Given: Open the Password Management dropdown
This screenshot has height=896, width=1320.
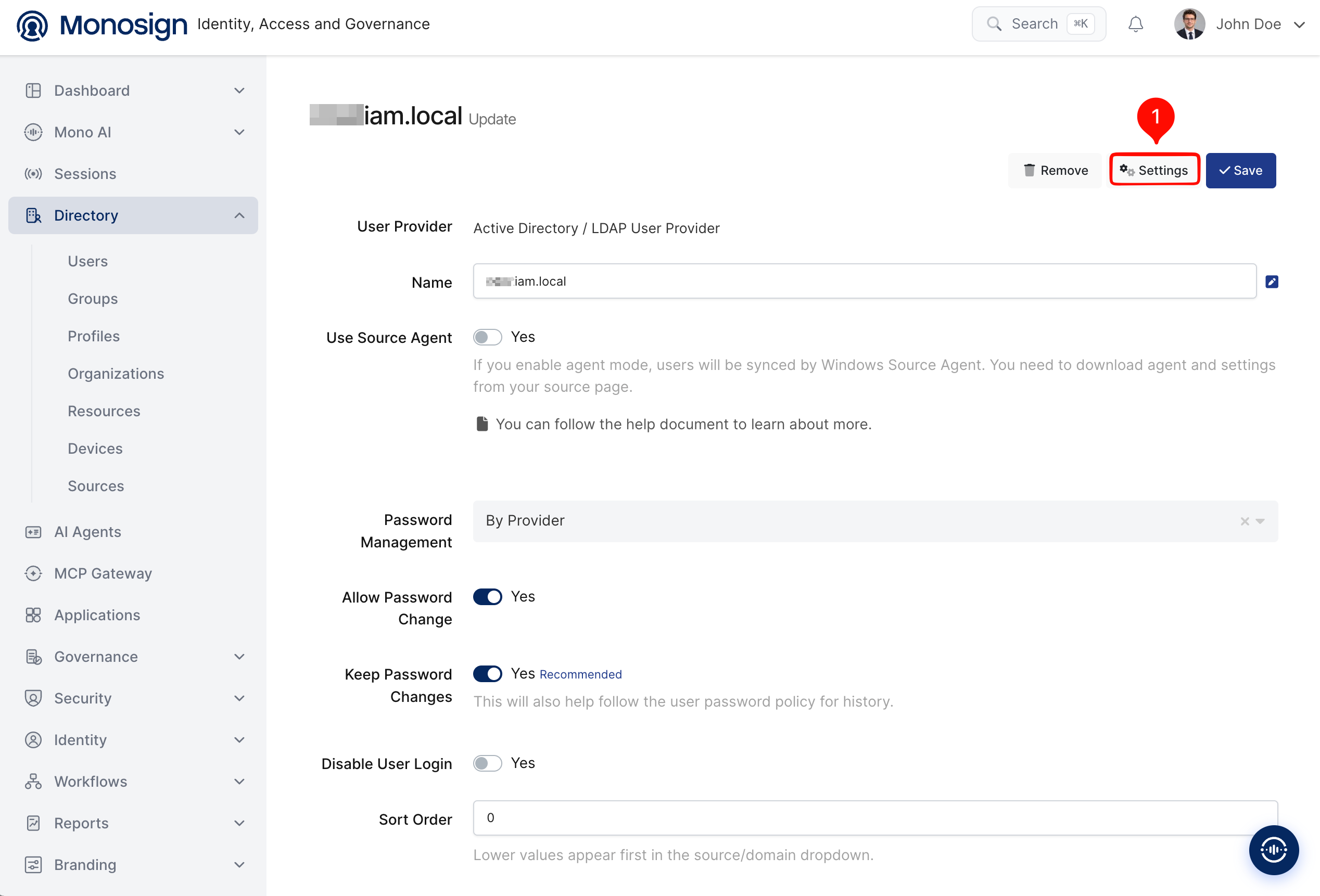Looking at the screenshot, I should [874, 521].
